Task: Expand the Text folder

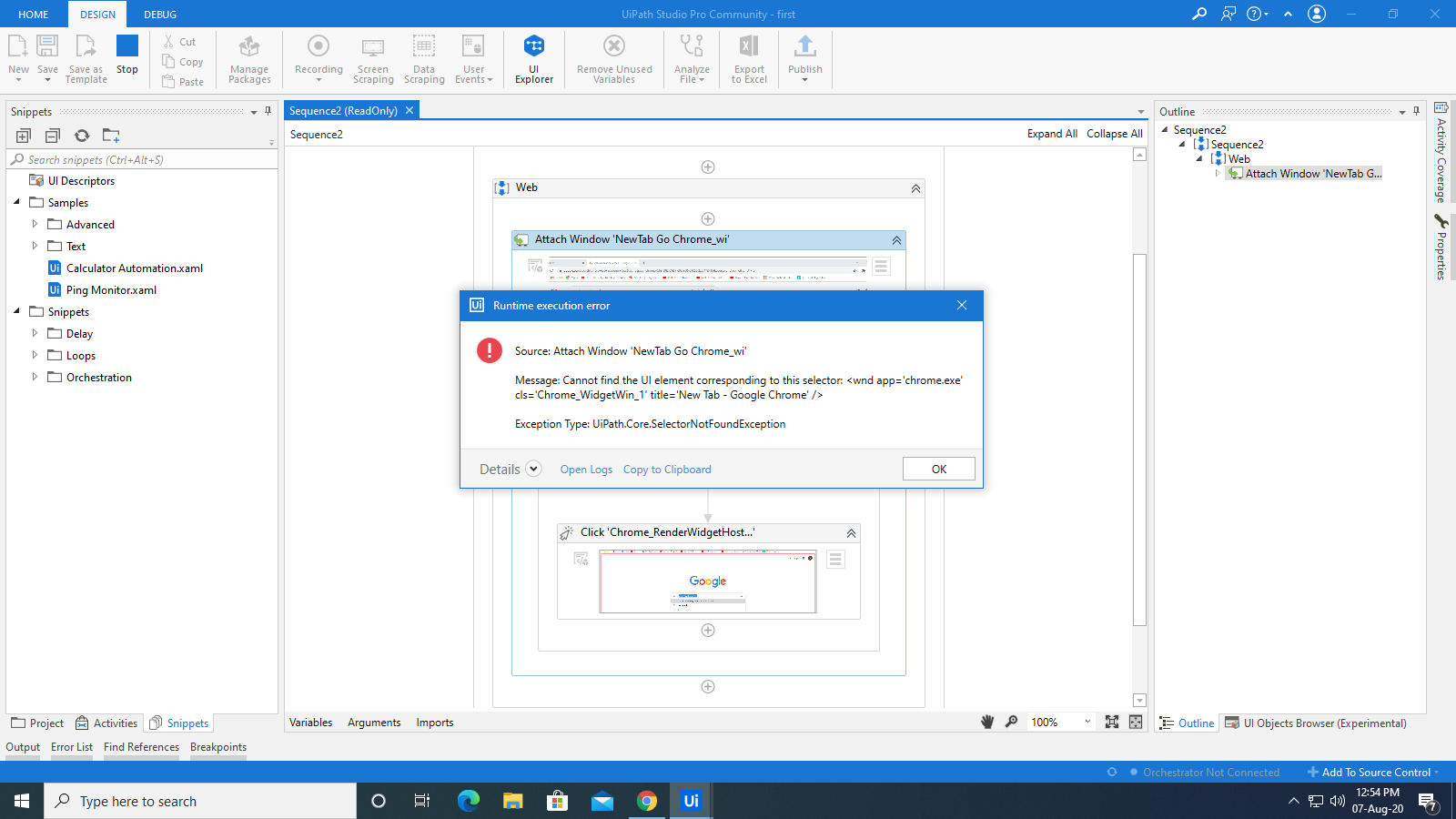Action: point(35,246)
